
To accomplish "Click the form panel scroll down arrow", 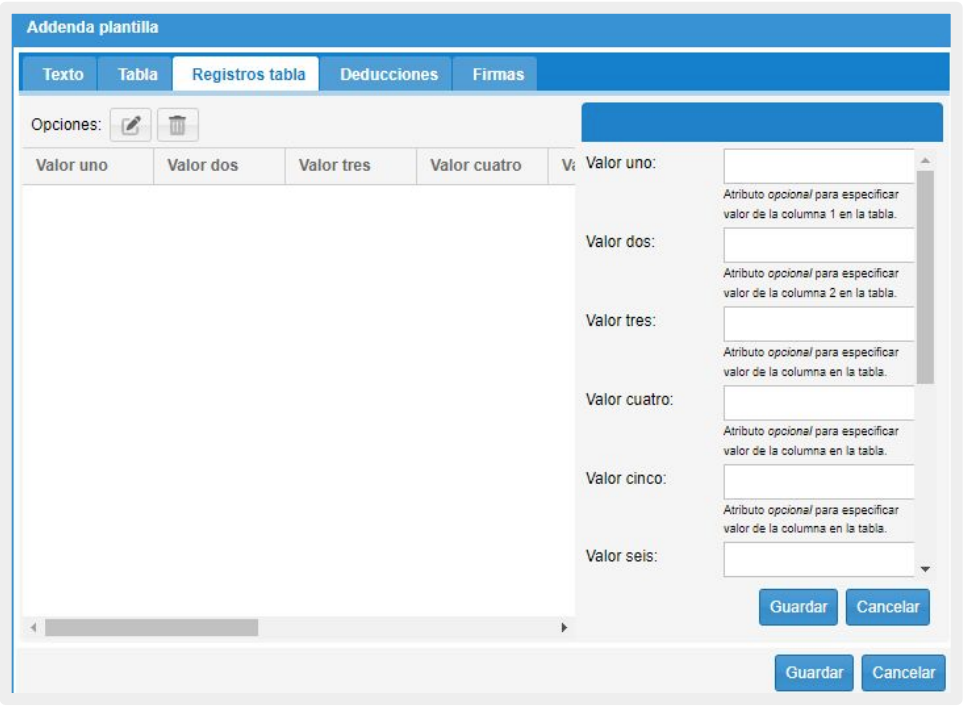I will (x=924, y=570).
